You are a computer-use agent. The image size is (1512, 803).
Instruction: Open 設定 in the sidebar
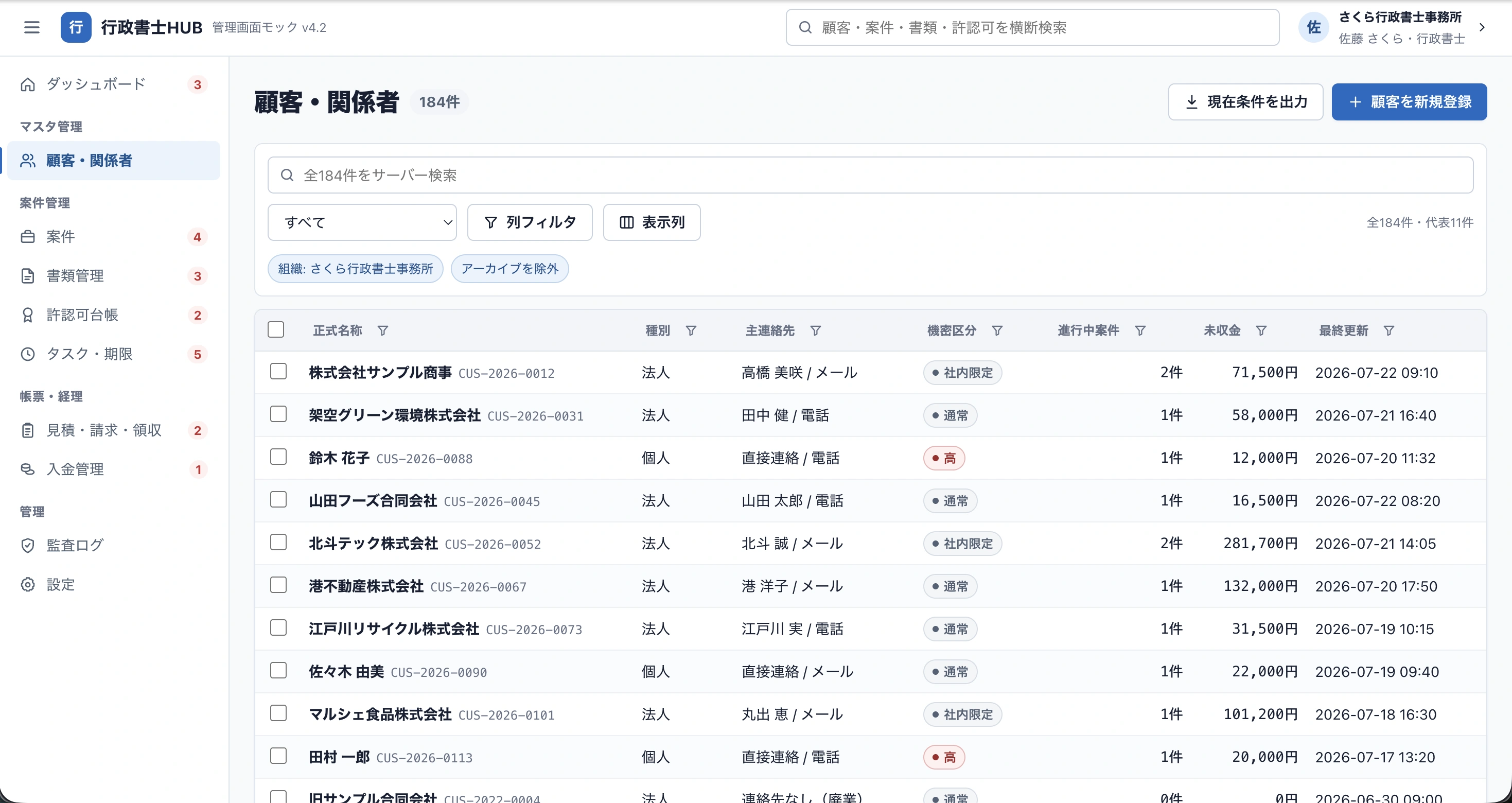tap(114, 585)
